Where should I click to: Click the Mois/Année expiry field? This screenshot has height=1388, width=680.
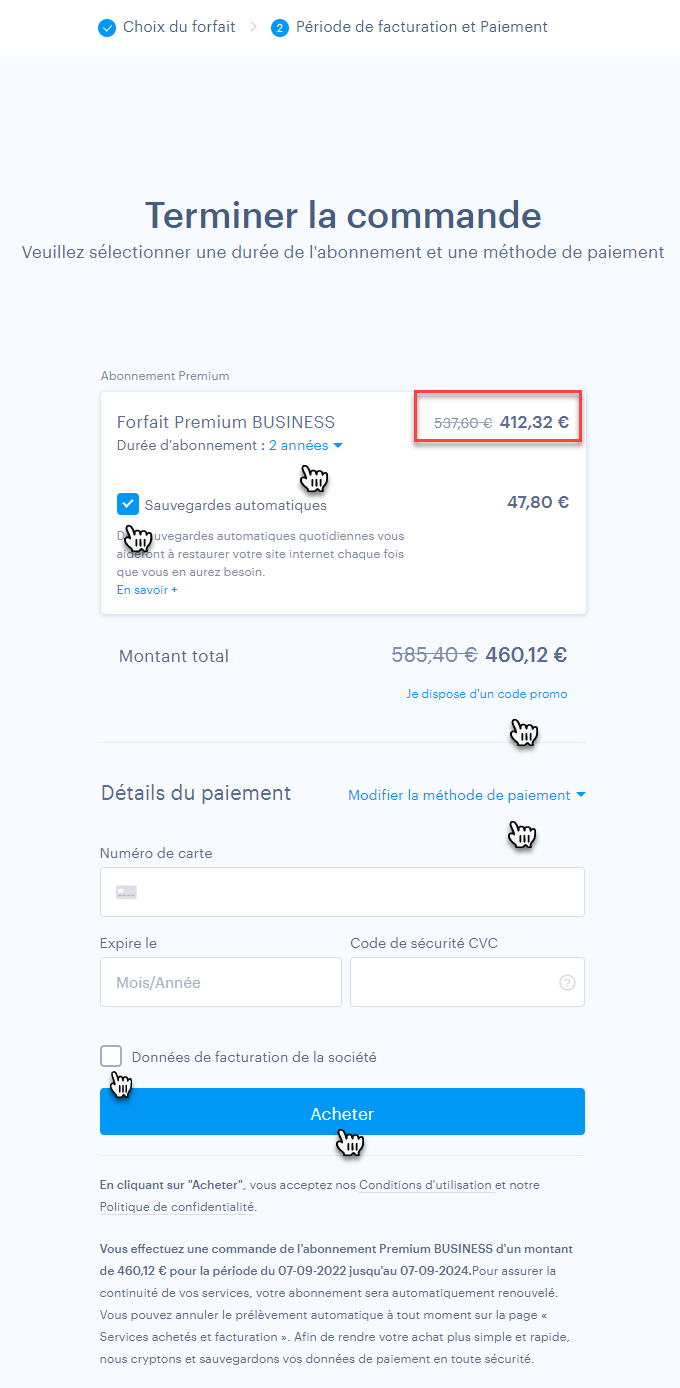coord(220,982)
